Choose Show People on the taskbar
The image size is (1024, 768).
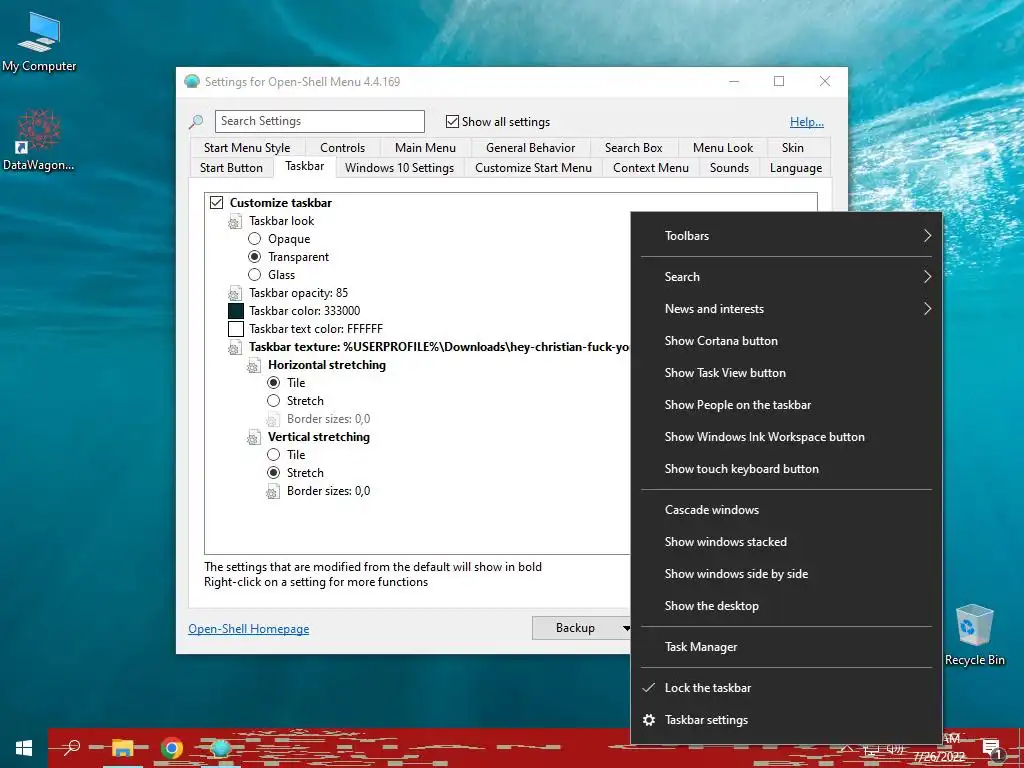point(786,405)
